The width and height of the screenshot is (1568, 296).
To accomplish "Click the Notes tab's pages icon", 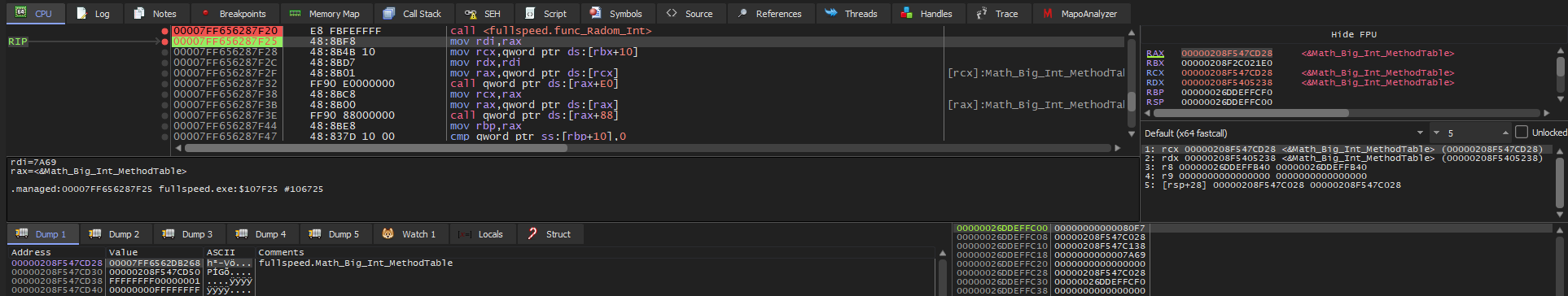I will point(139,13).
